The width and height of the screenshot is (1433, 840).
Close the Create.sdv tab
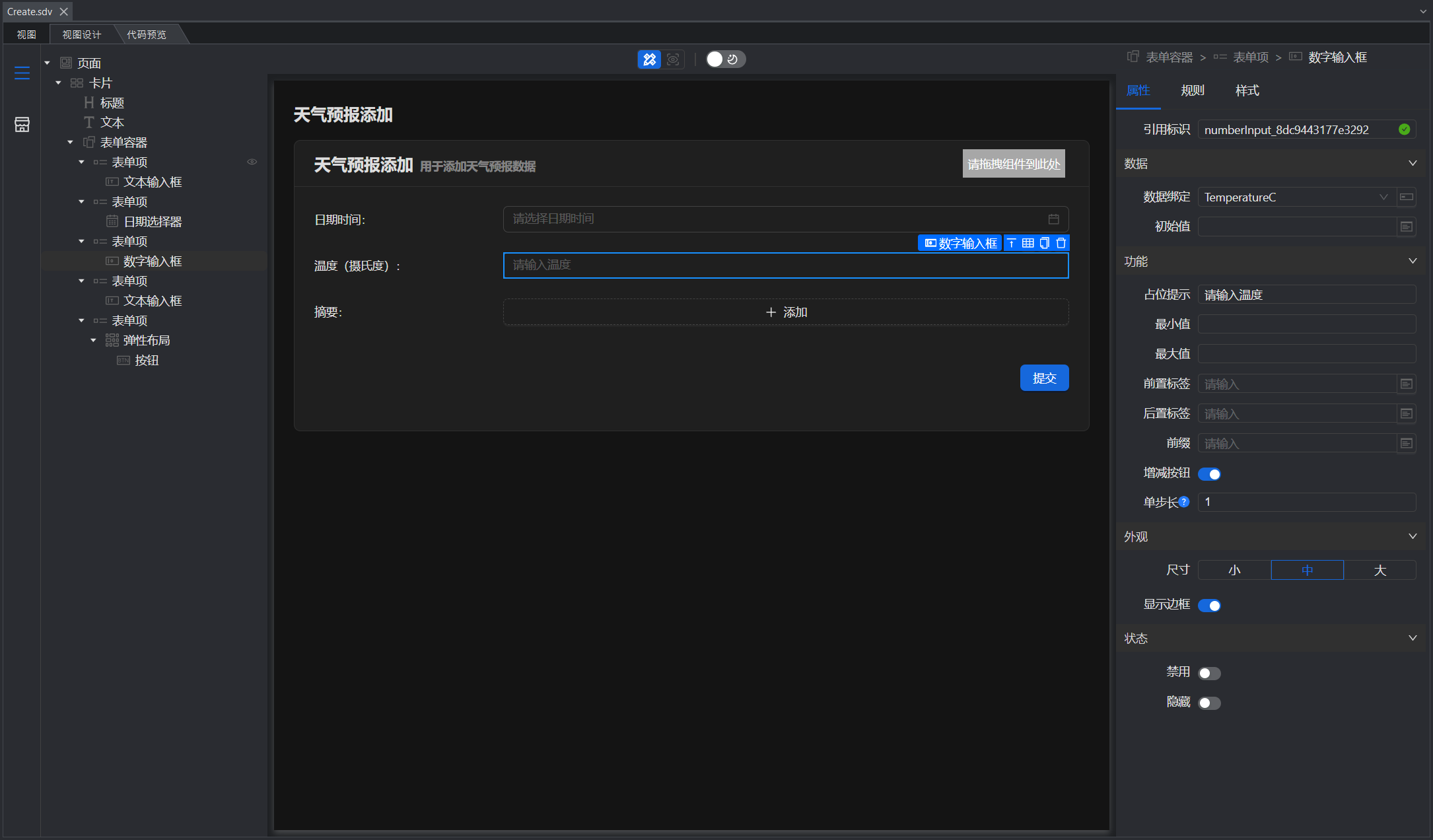click(x=63, y=11)
